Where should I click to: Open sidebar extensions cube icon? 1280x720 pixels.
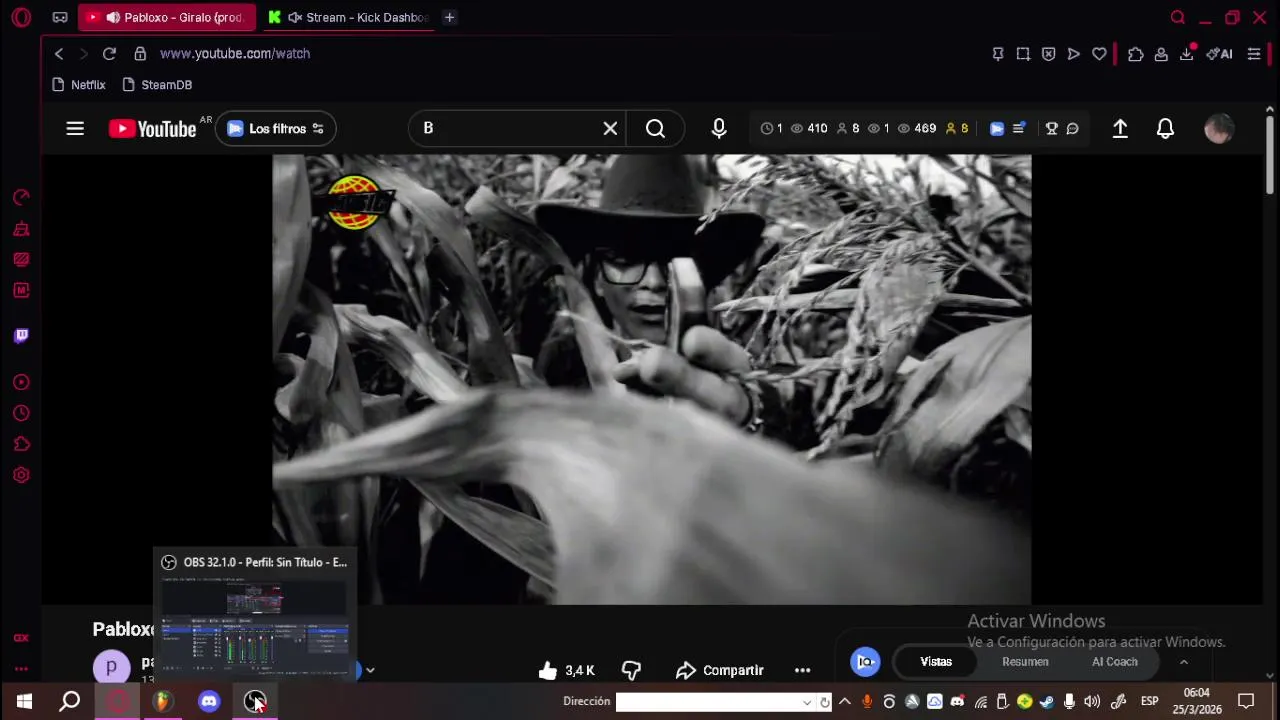coord(21,444)
